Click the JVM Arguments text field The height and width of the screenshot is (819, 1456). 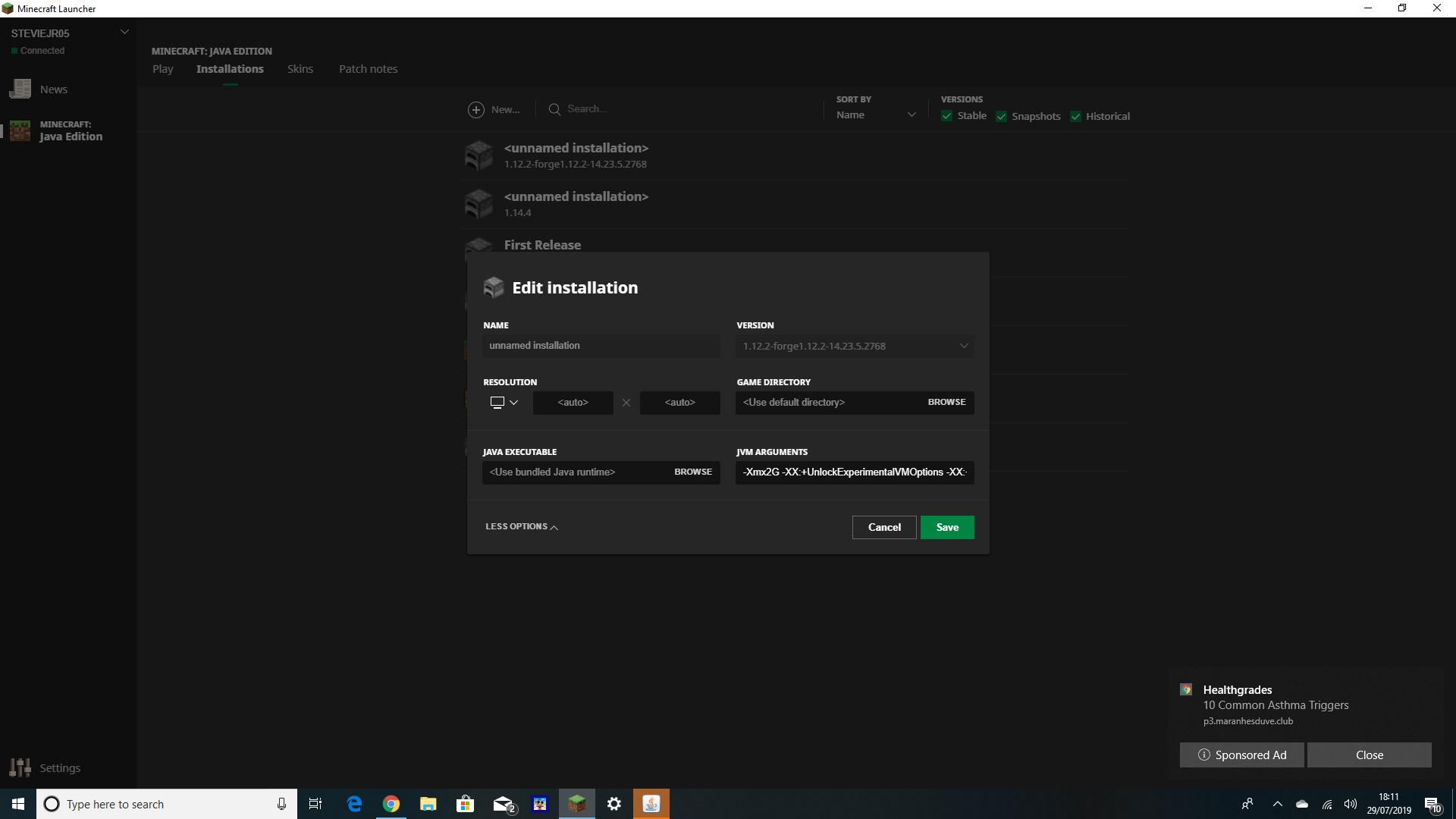(x=855, y=472)
